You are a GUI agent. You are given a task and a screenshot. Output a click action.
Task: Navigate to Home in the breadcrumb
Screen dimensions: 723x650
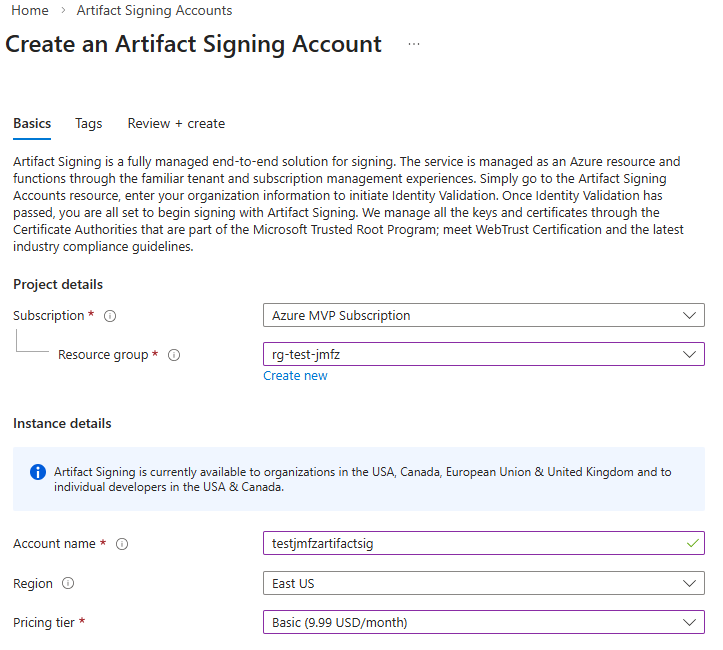(x=30, y=11)
